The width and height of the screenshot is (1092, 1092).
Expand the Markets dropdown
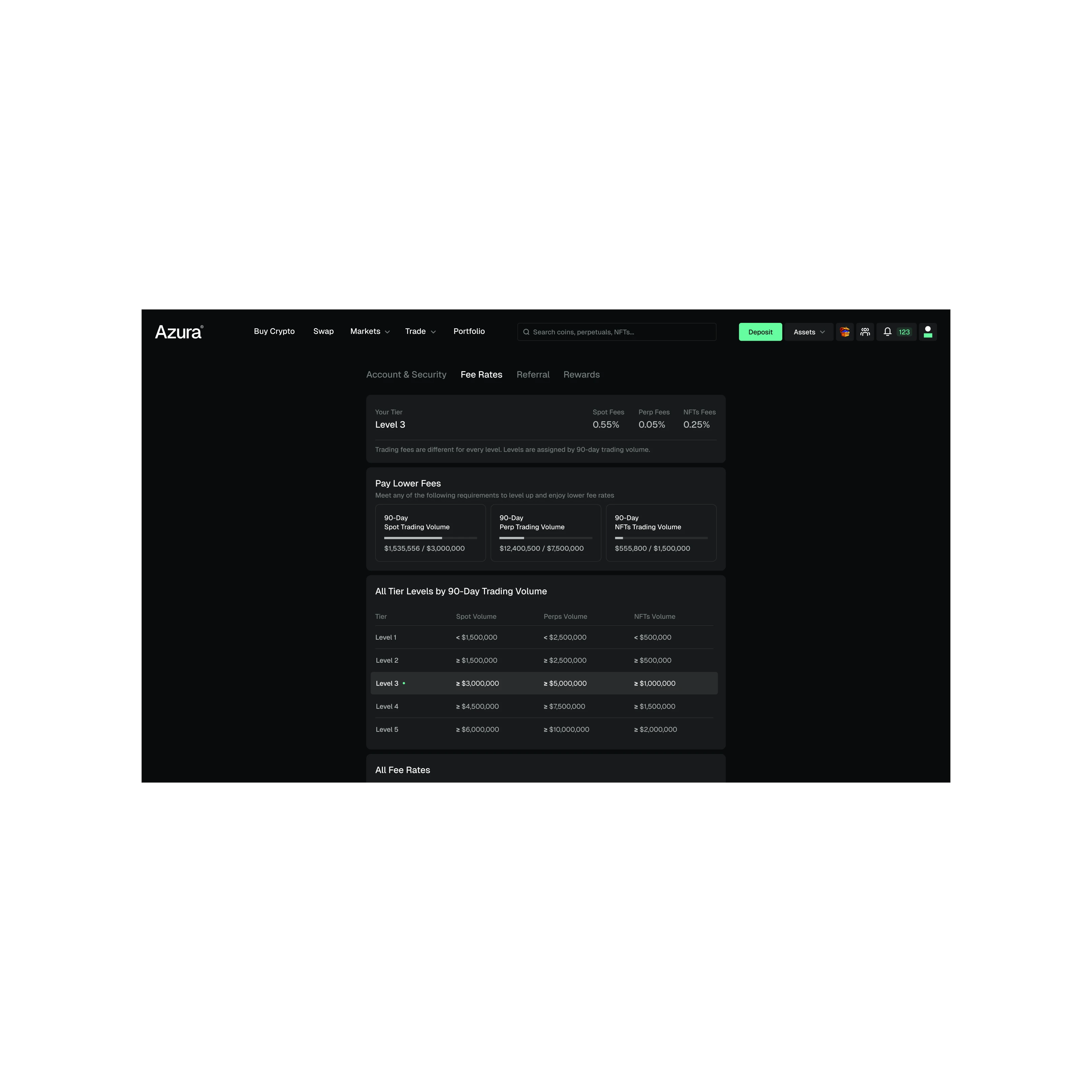pyautogui.click(x=370, y=331)
